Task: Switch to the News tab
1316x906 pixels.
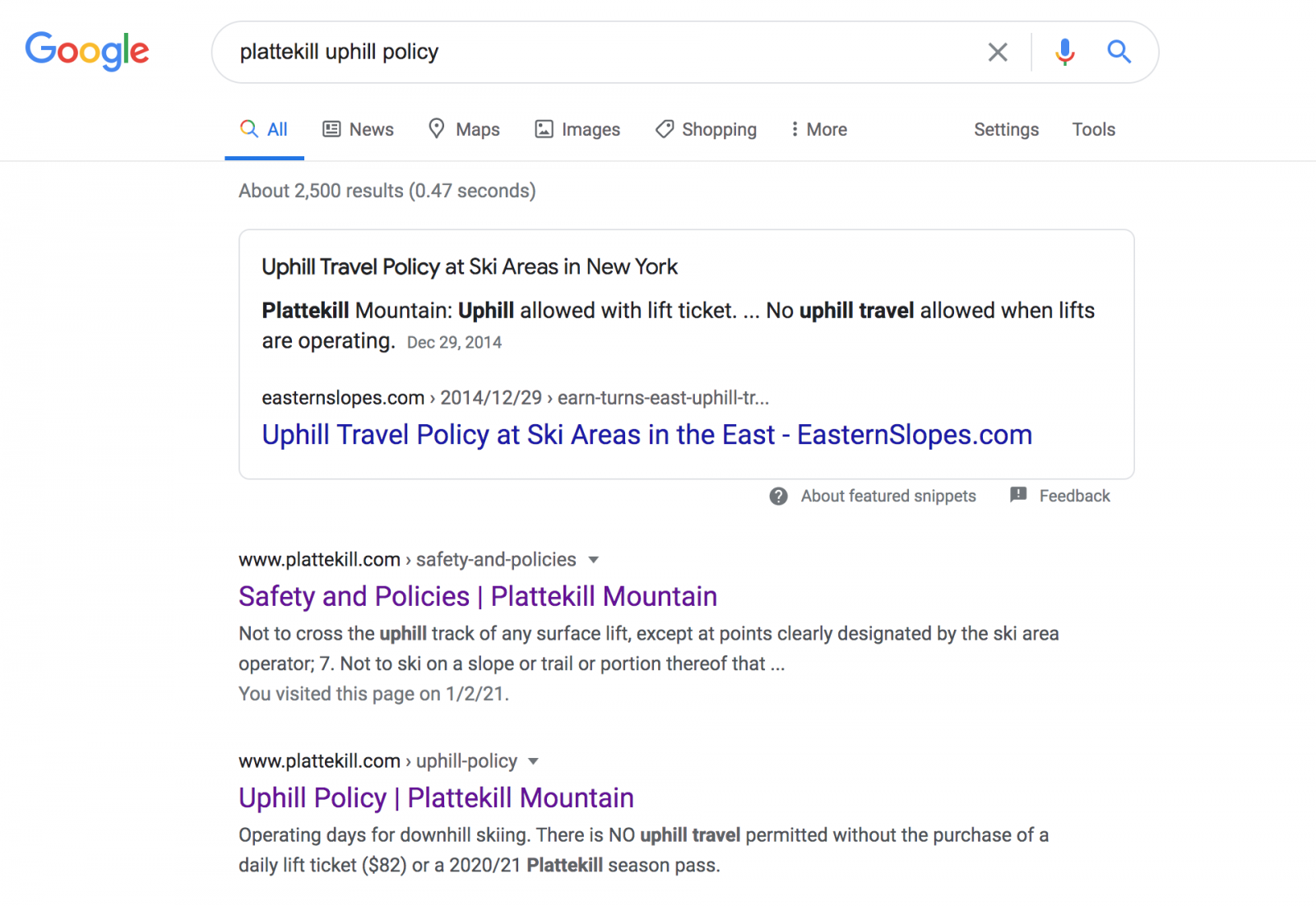Action: coord(359,130)
